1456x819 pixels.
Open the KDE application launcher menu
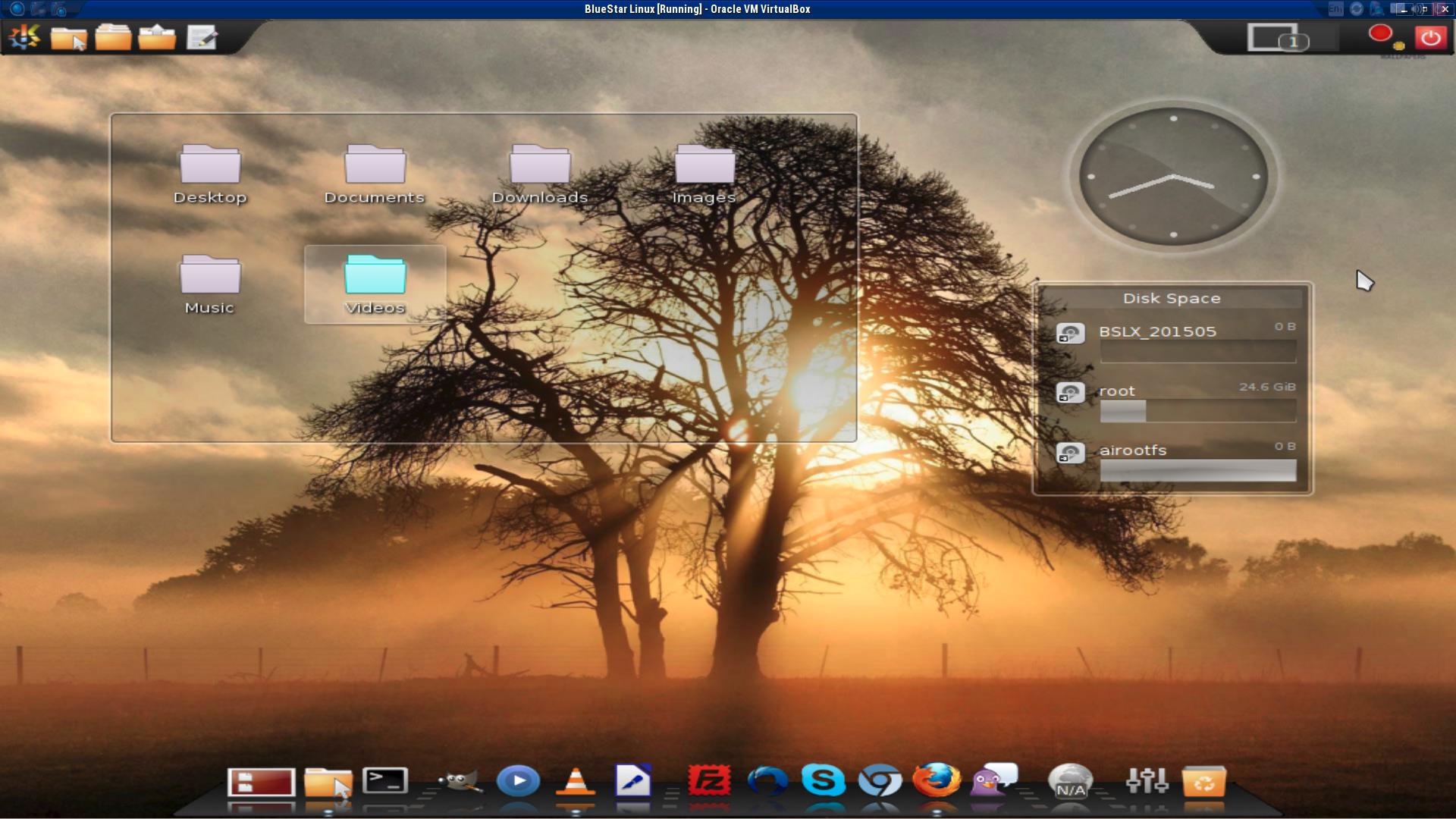click(x=24, y=36)
